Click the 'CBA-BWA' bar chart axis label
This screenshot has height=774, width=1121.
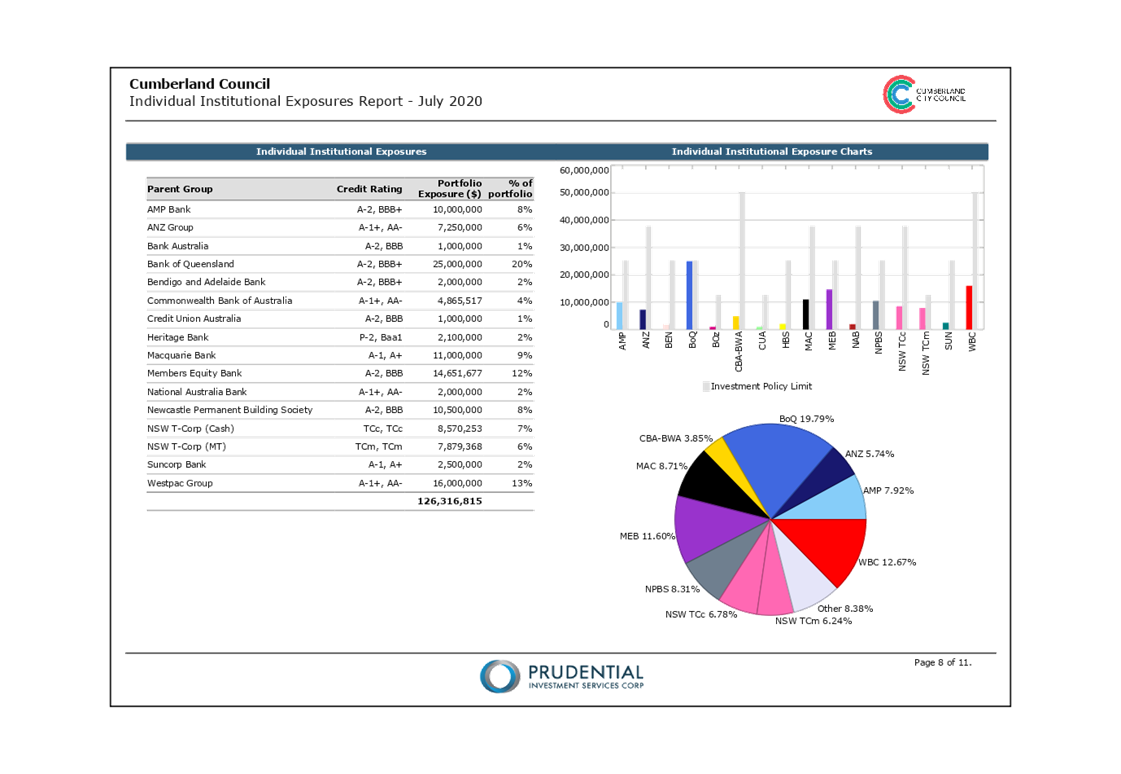tap(739, 351)
